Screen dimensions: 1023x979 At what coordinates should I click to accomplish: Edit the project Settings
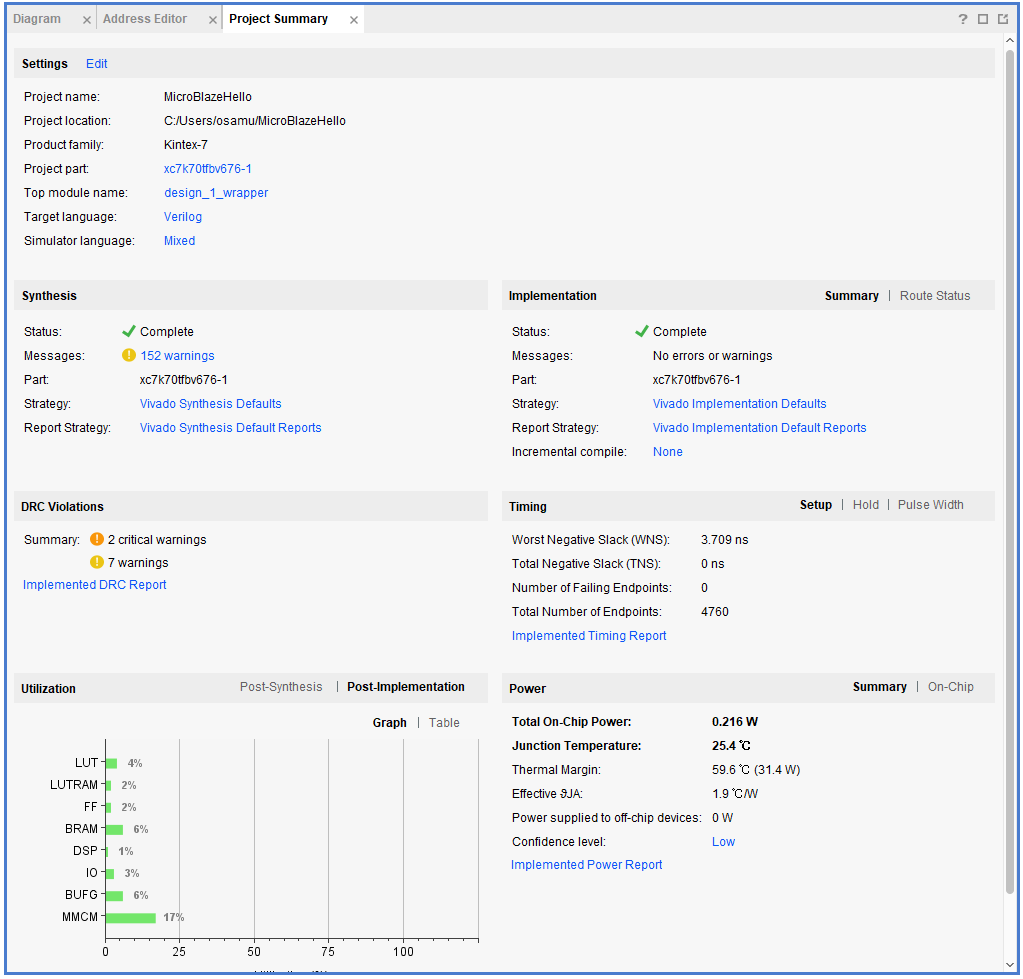point(96,64)
